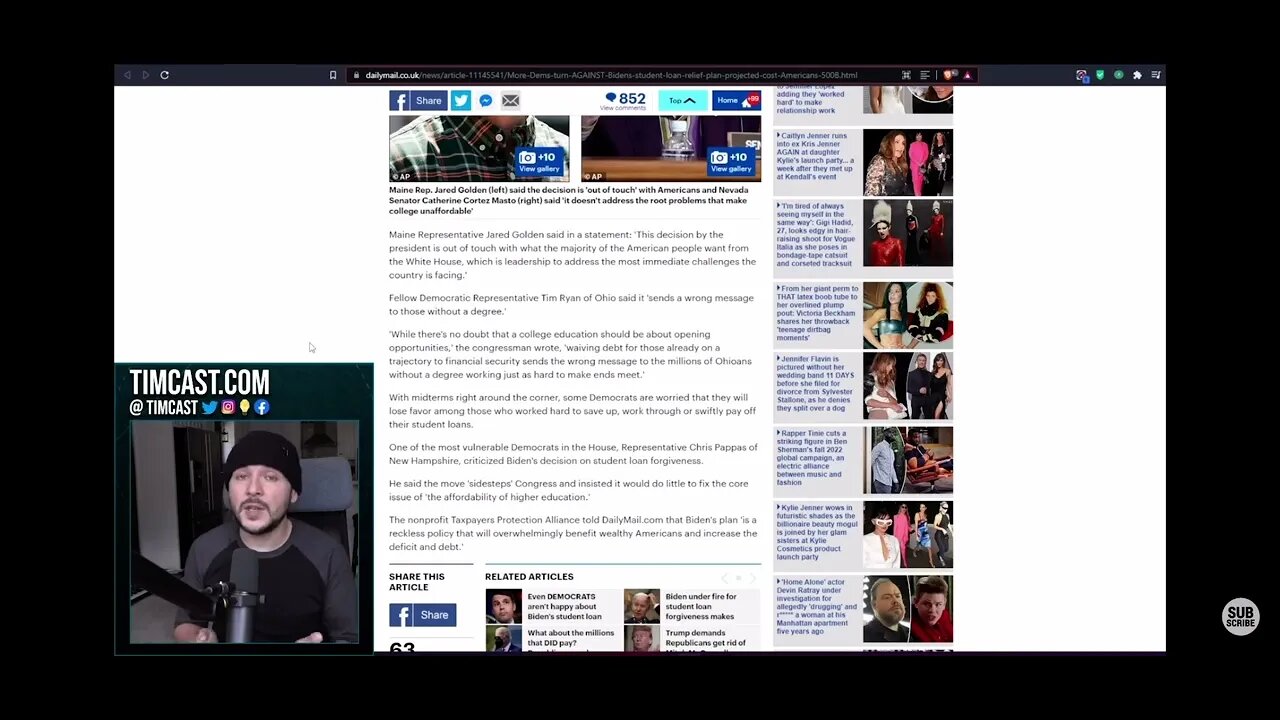Viewport: 1280px width, 720px height.
Task: View the 852 comments counter
Action: 624,100
